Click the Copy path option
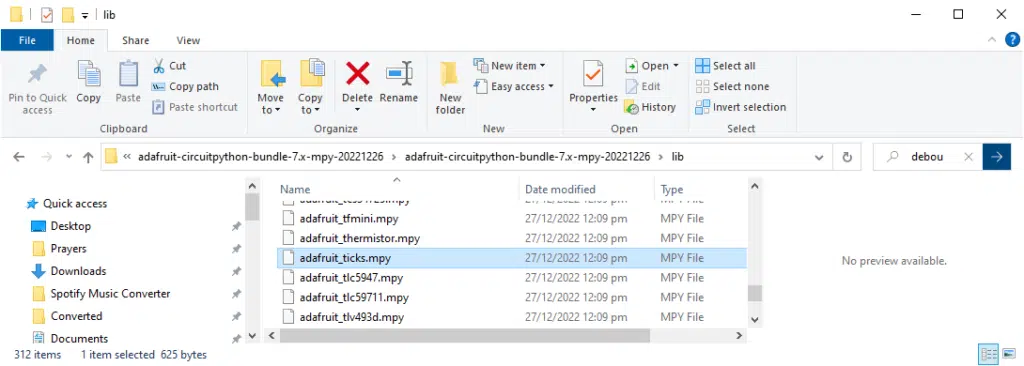Screen dimensions: 1024x366 (185, 86)
